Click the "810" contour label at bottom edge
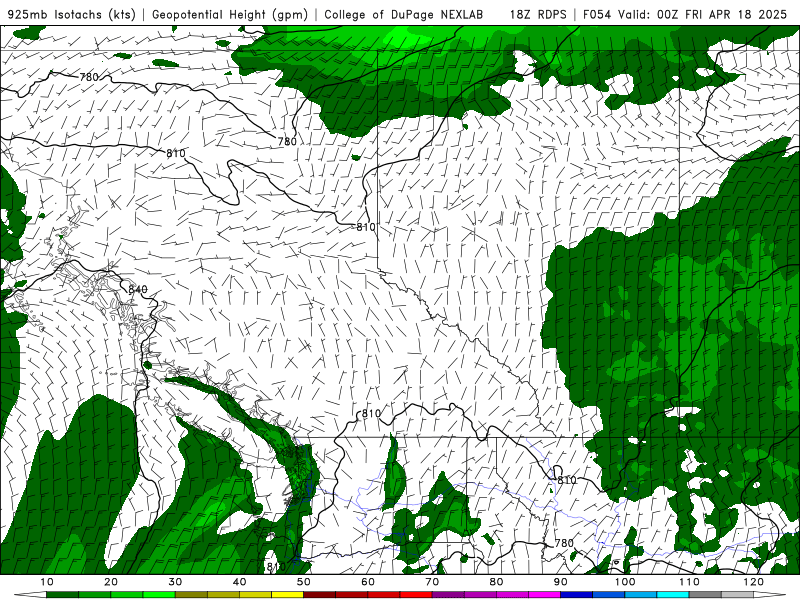Screen dimensions: 800x600 point(276,567)
